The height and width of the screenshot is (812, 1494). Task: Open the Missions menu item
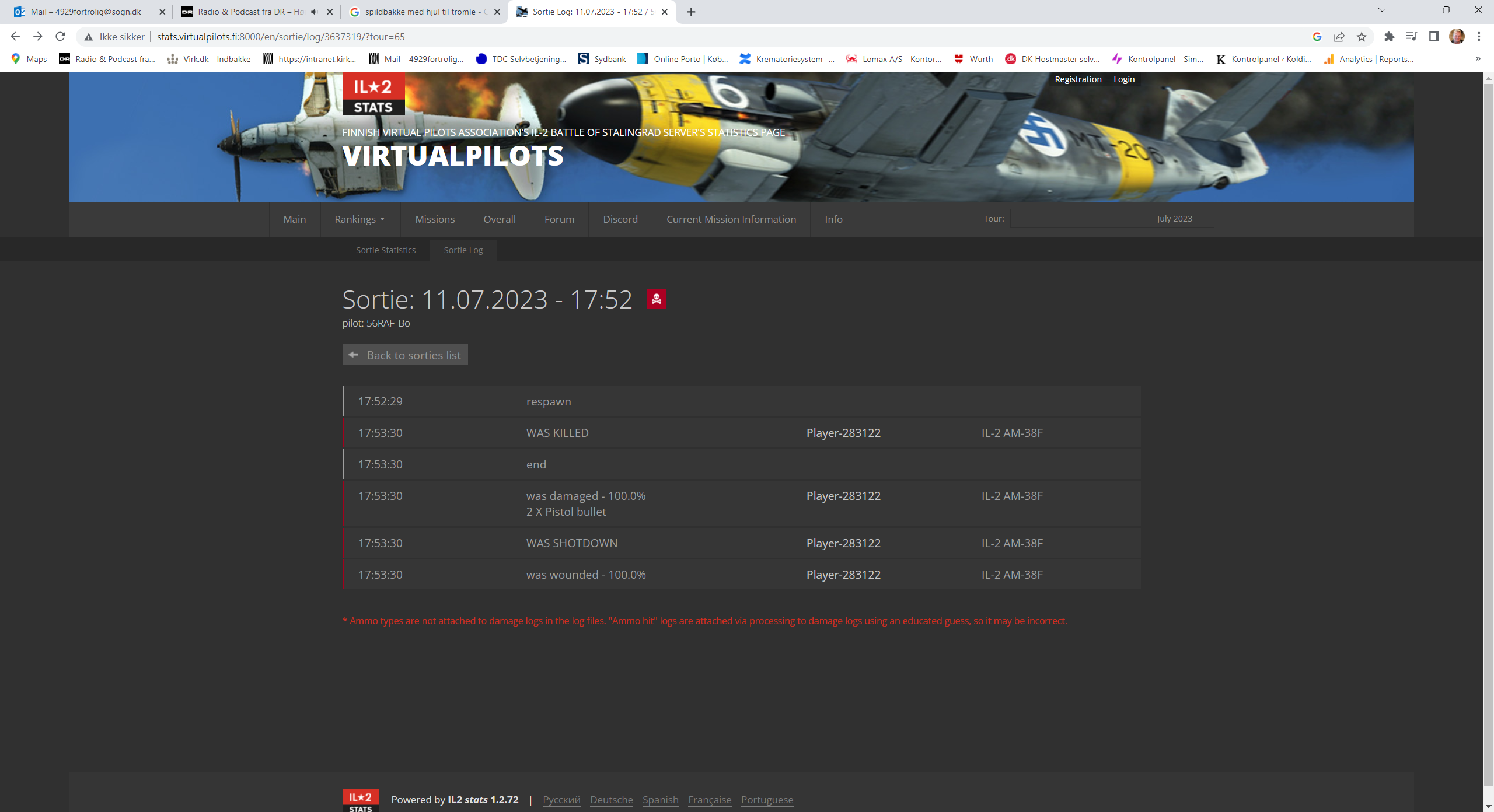[x=435, y=219]
